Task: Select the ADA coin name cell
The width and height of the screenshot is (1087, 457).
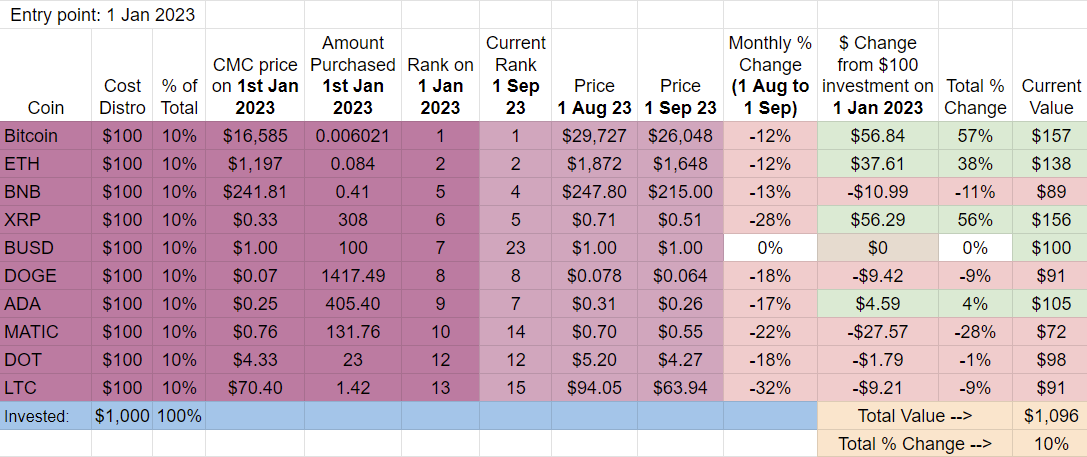Action: 46,303
